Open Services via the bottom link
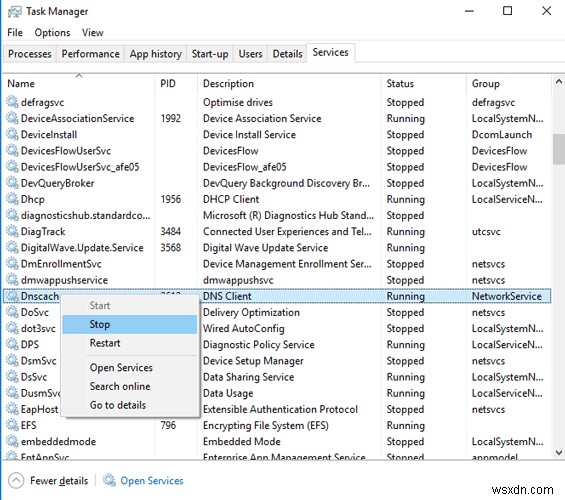Viewport: 565px width, 500px height. coord(152,481)
